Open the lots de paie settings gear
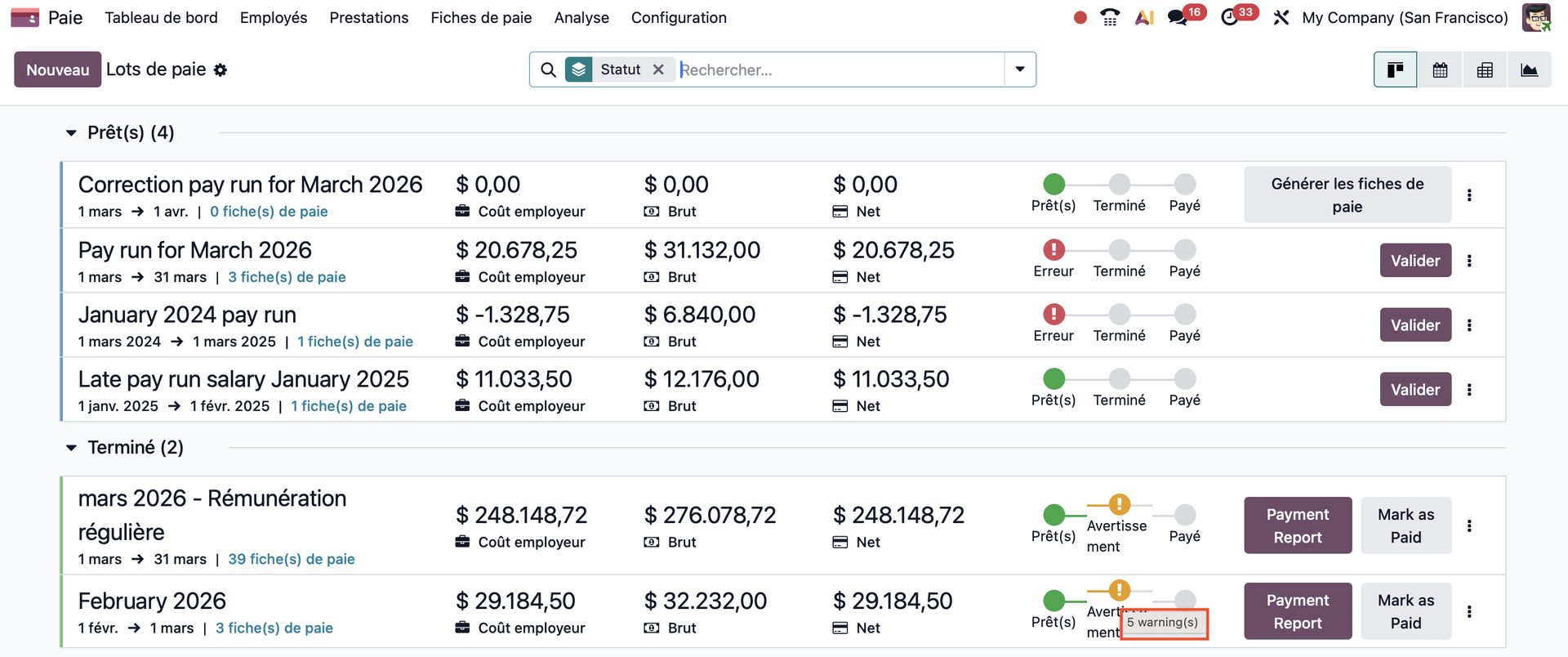1568x657 pixels. [220, 70]
